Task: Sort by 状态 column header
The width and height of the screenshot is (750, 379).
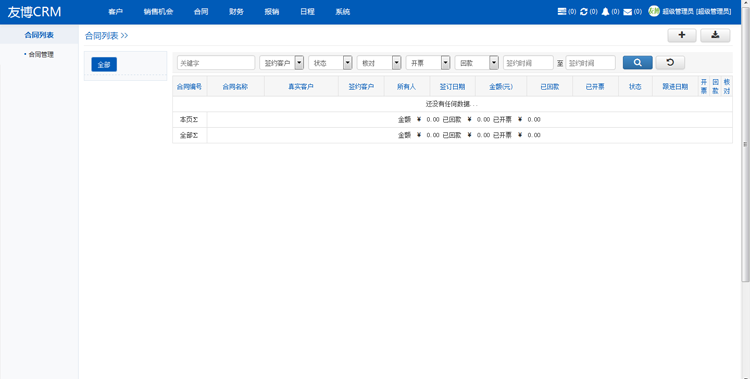Action: (635, 87)
